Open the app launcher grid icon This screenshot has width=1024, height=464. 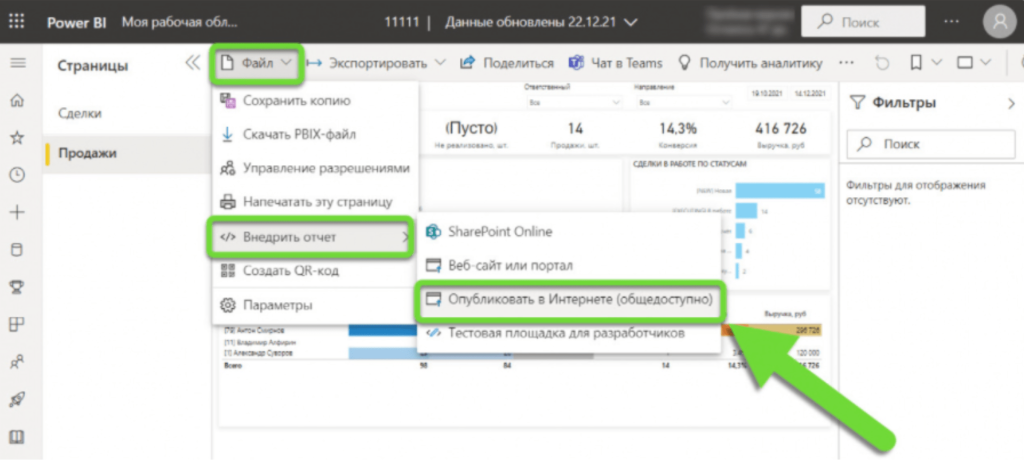(x=17, y=23)
